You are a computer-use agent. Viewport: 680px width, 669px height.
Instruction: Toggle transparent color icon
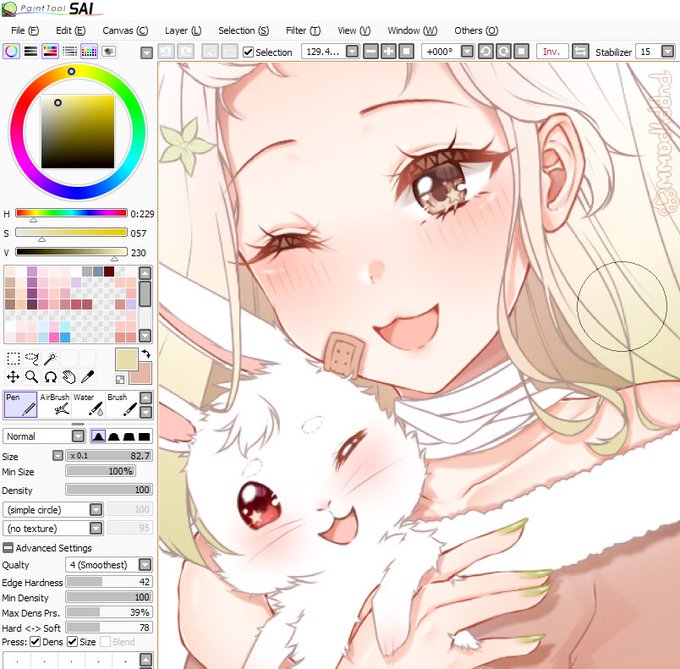pyautogui.click(x=120, y=380)
